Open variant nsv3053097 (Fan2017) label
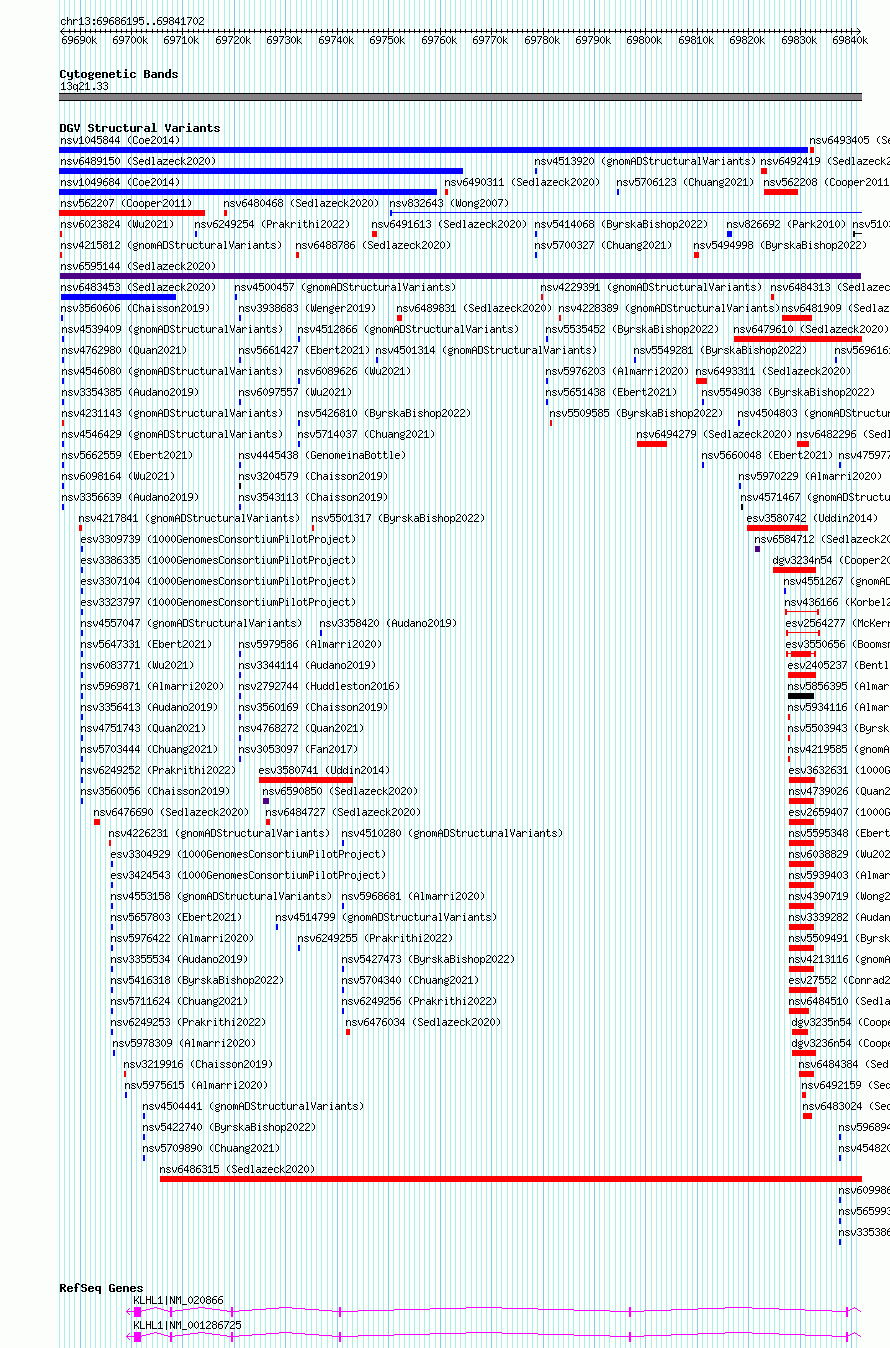This screenshot has height=1348, width=890. click(298, 749)
